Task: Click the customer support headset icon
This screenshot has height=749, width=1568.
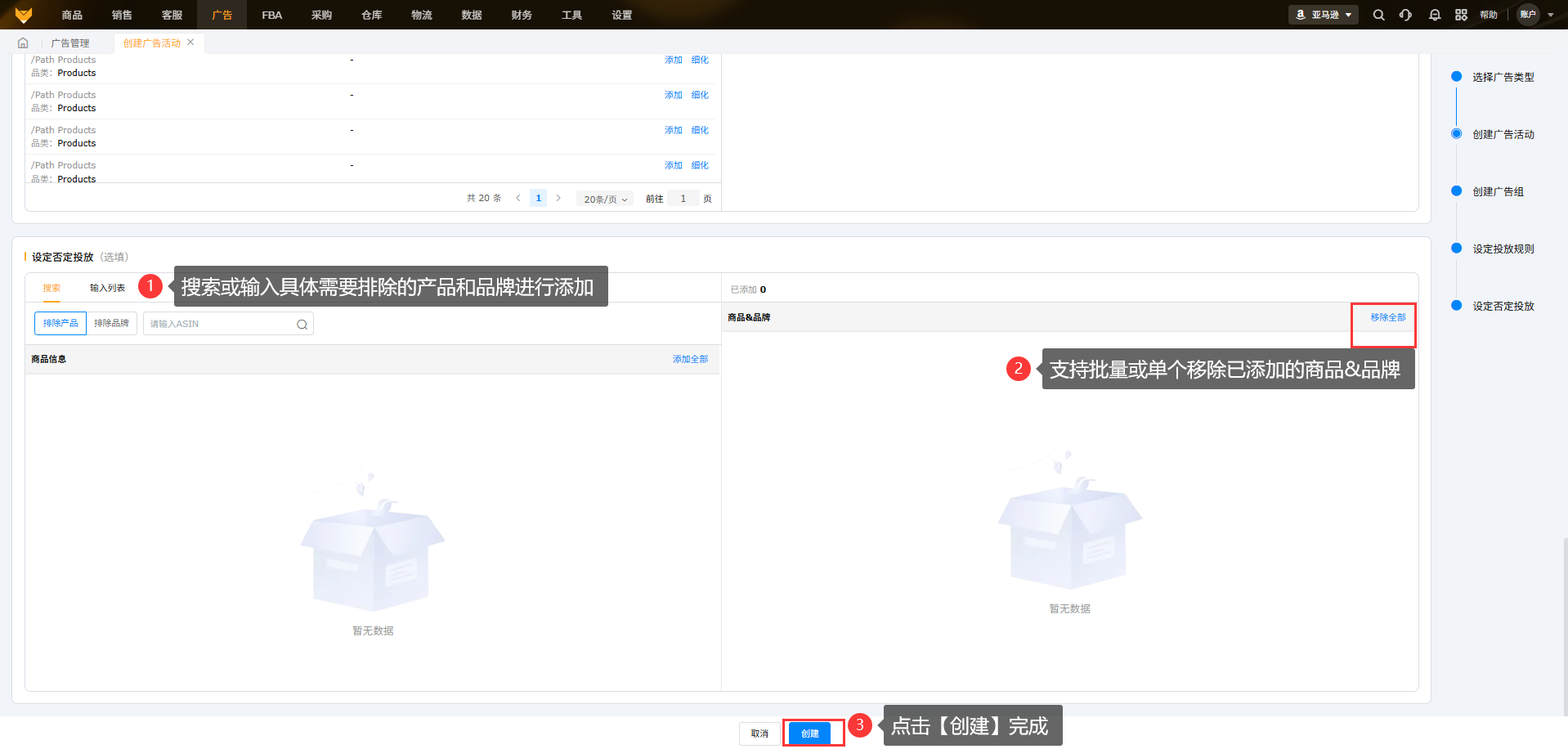Action: (x=1405, y=15)
